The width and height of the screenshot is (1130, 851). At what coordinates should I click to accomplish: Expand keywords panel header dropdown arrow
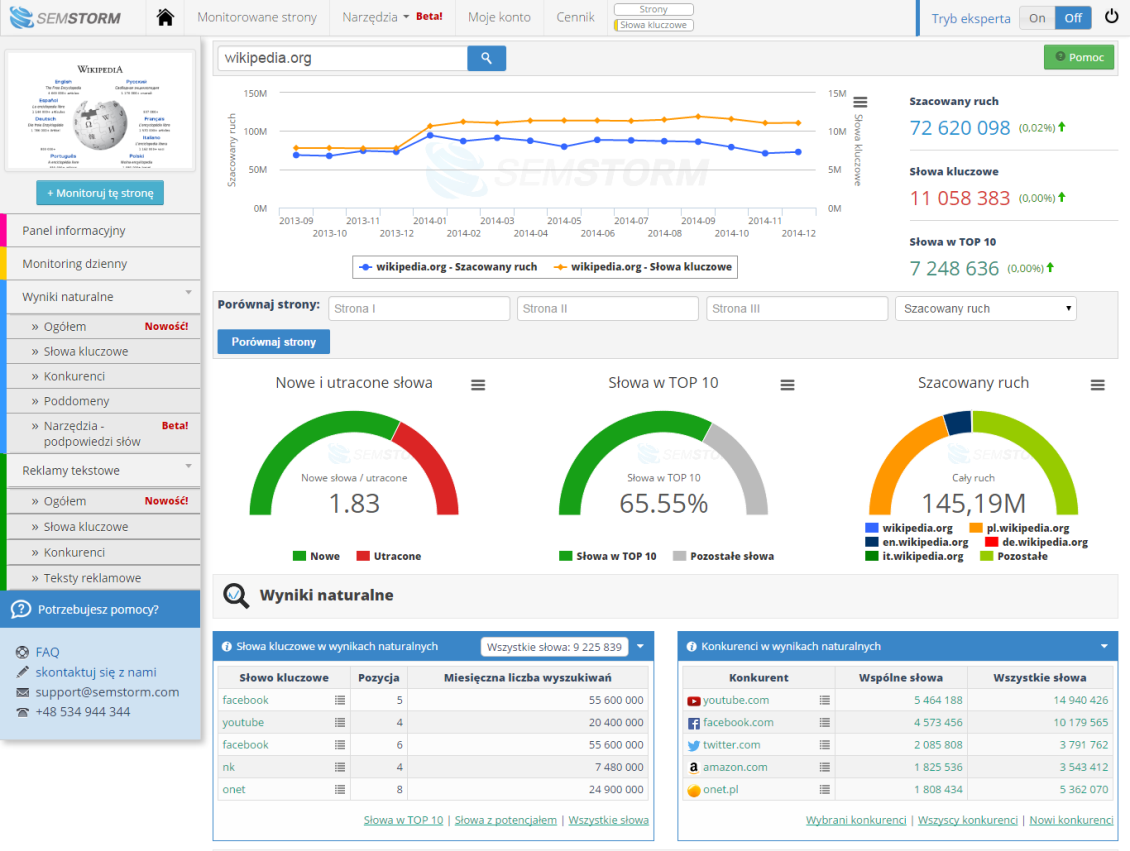[x=640, y=646]
